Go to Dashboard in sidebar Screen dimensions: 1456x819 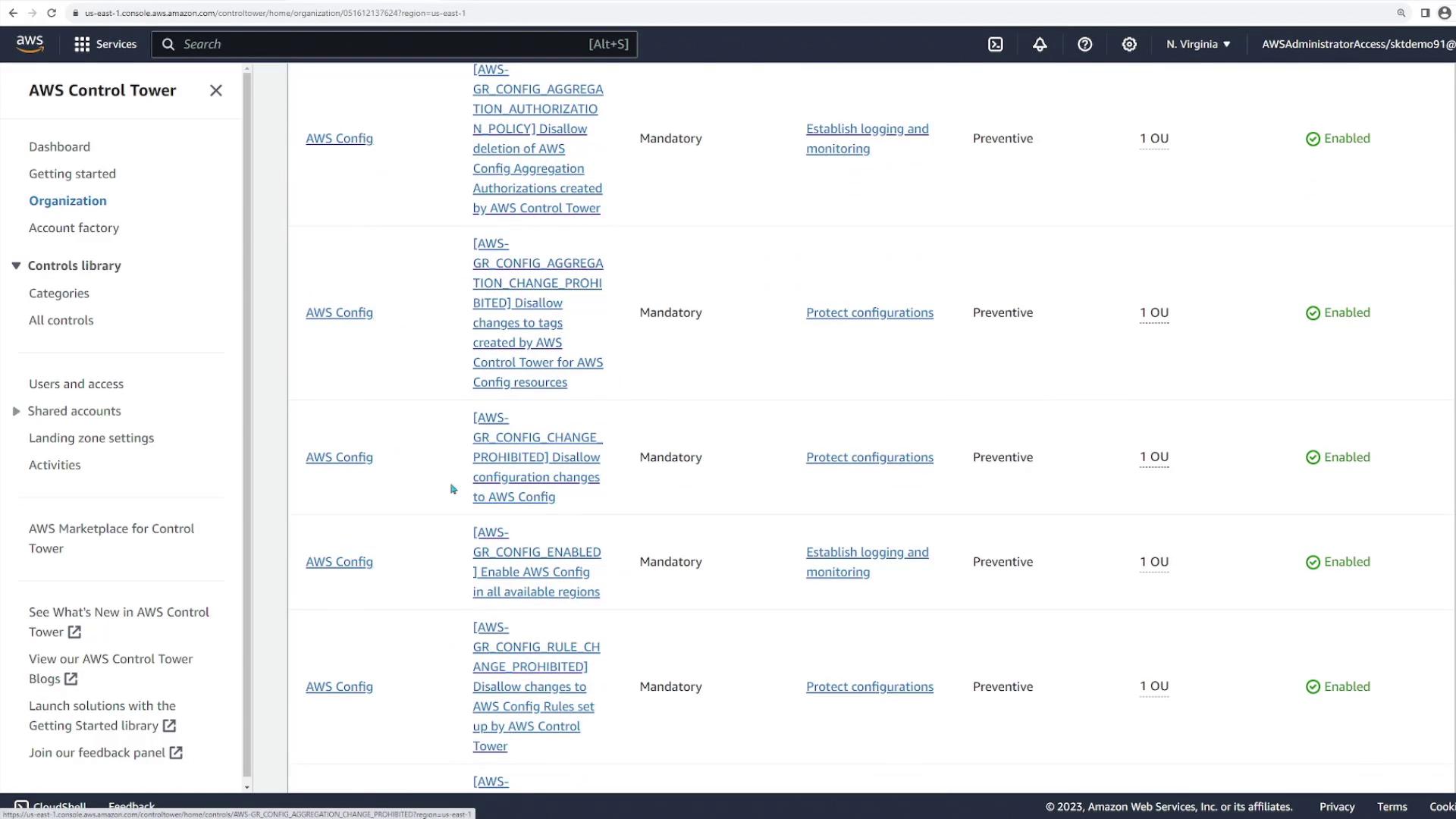coord(59,147)
